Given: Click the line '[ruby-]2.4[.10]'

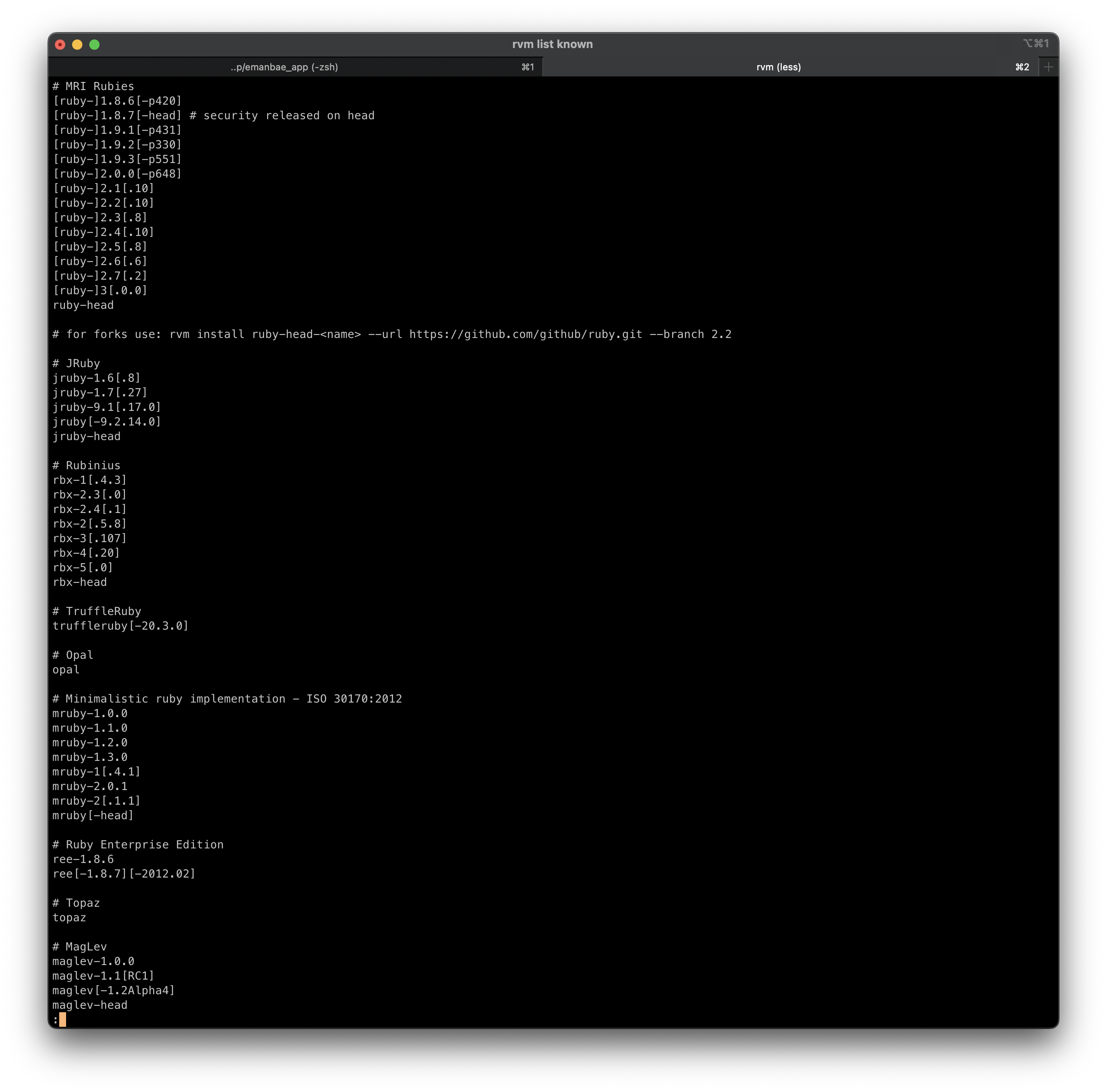Looking at the screenshot, I should coord(104,232).
